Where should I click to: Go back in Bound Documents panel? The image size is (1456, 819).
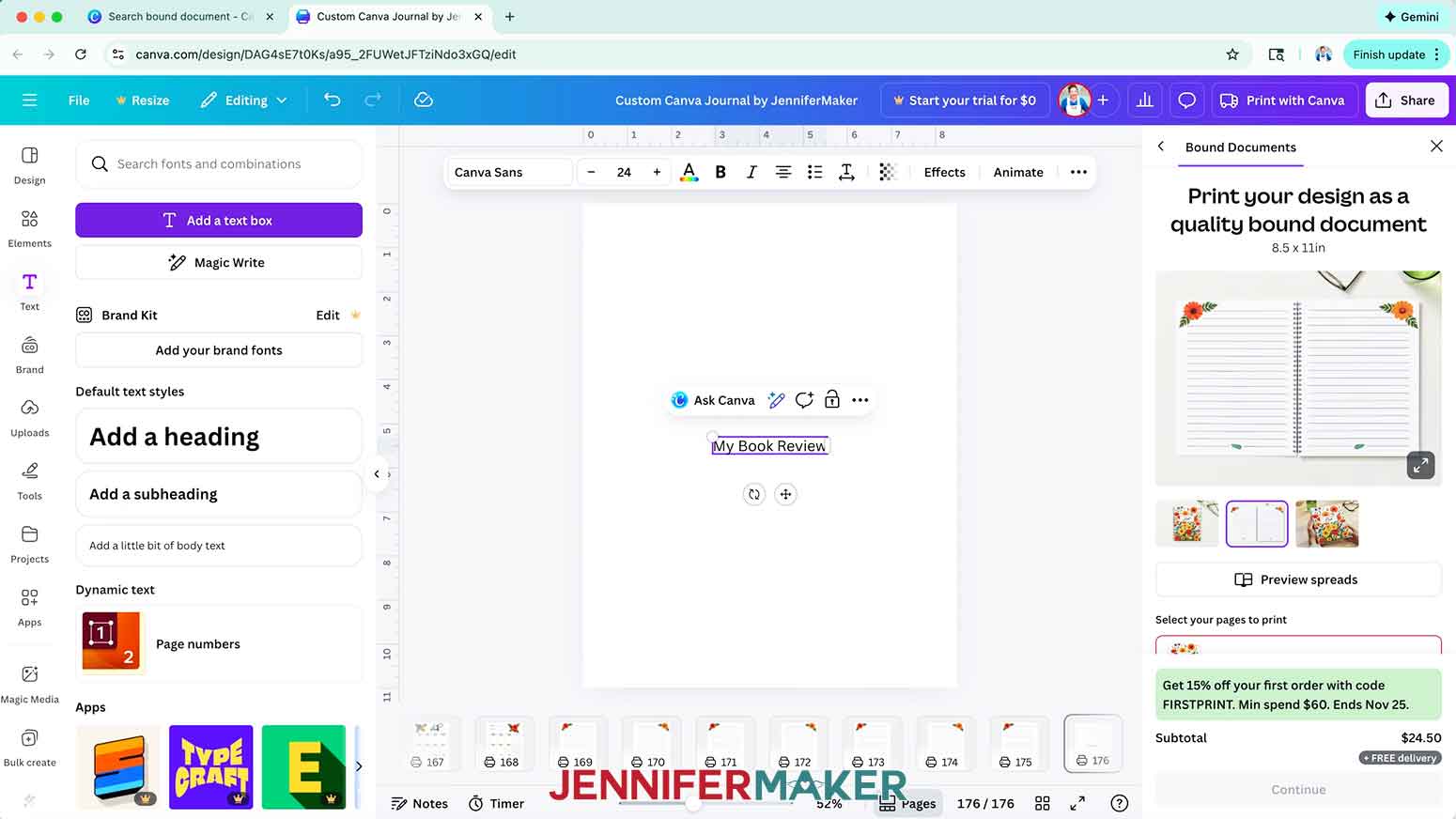(x=1161, y=147)
